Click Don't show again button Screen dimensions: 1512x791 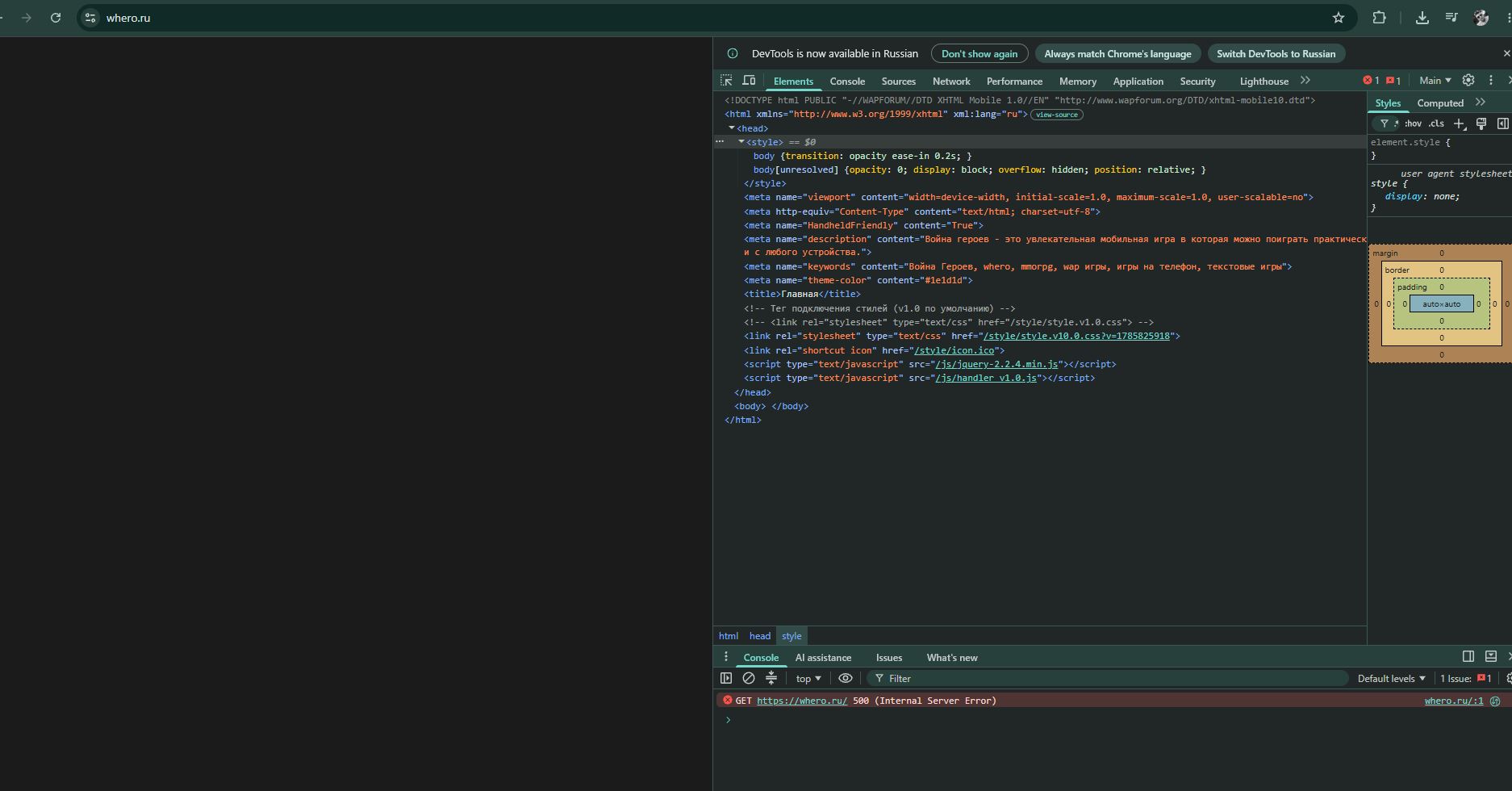pyautogui.click(x=979, y=53)
